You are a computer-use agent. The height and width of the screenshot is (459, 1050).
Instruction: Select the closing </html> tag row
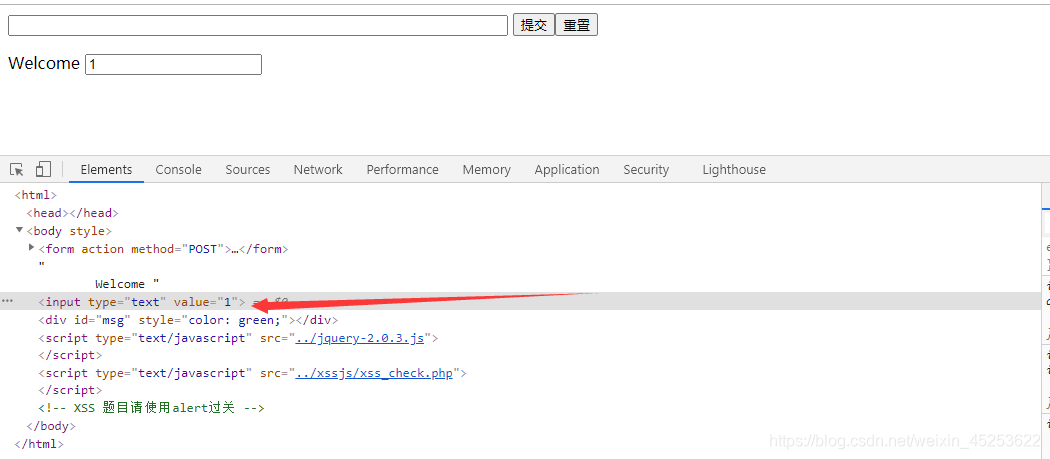point(39,444)
